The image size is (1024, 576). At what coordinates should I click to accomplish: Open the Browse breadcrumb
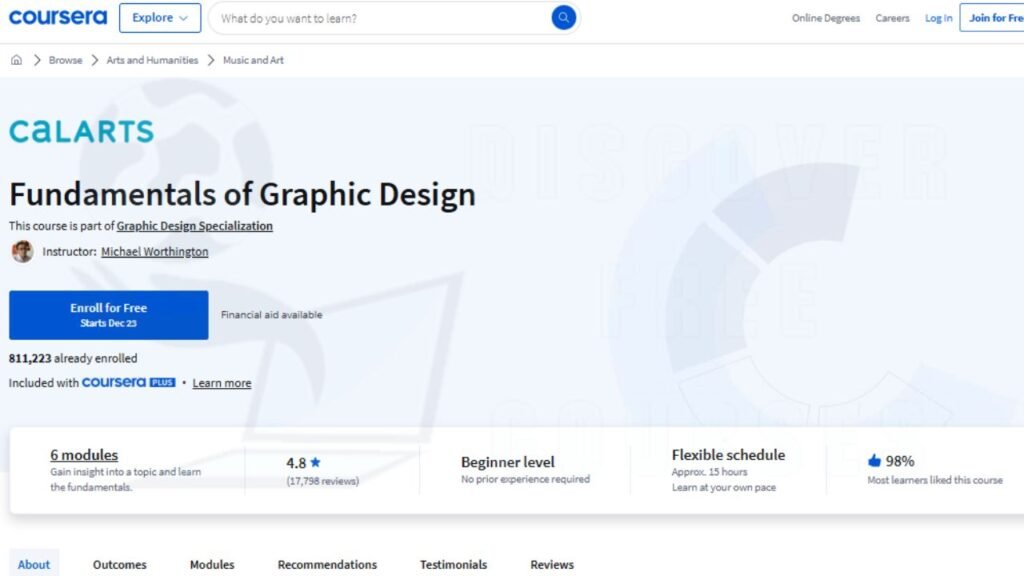pyautogui.click(x=65, y=60)
